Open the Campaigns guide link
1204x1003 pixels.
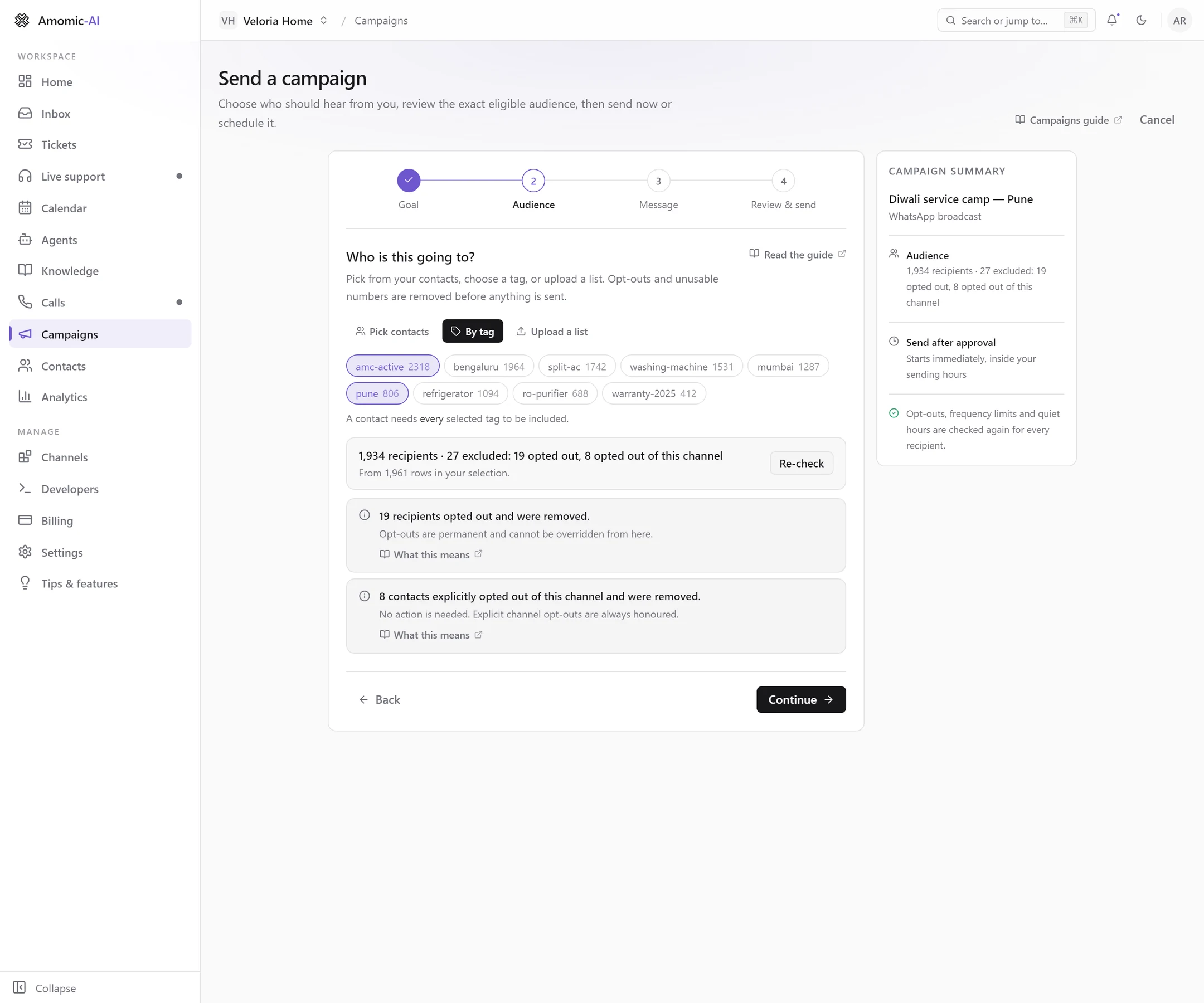(x=1068, y=120)
